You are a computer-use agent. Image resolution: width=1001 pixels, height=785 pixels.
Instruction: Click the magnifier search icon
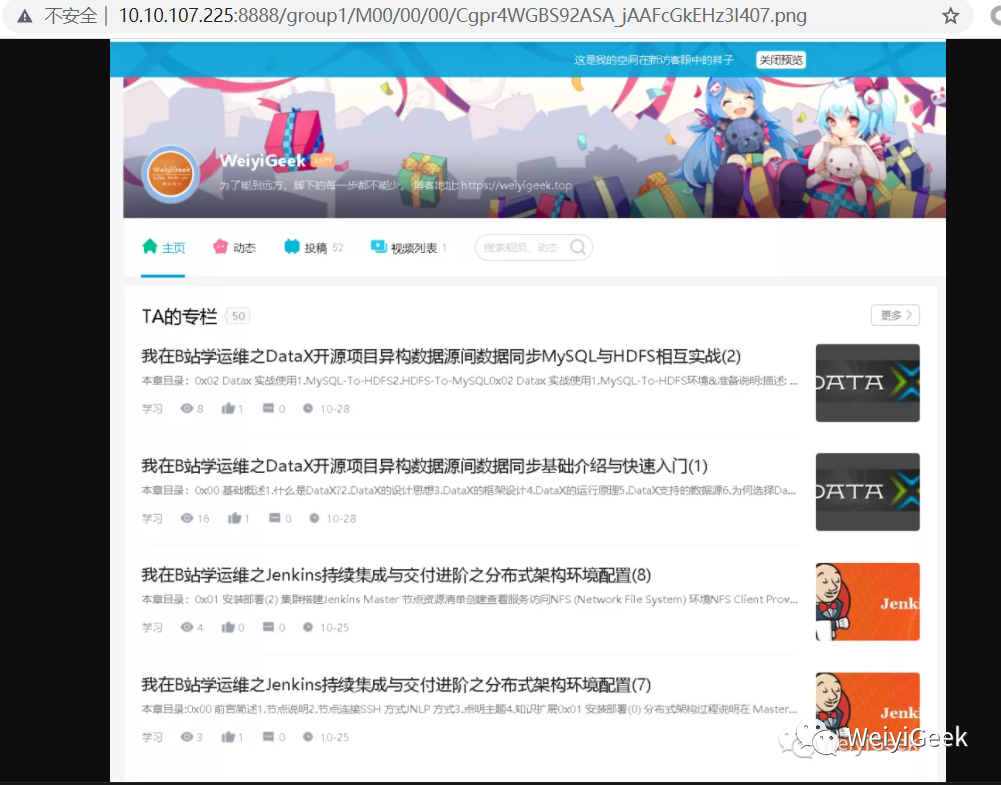578,248
